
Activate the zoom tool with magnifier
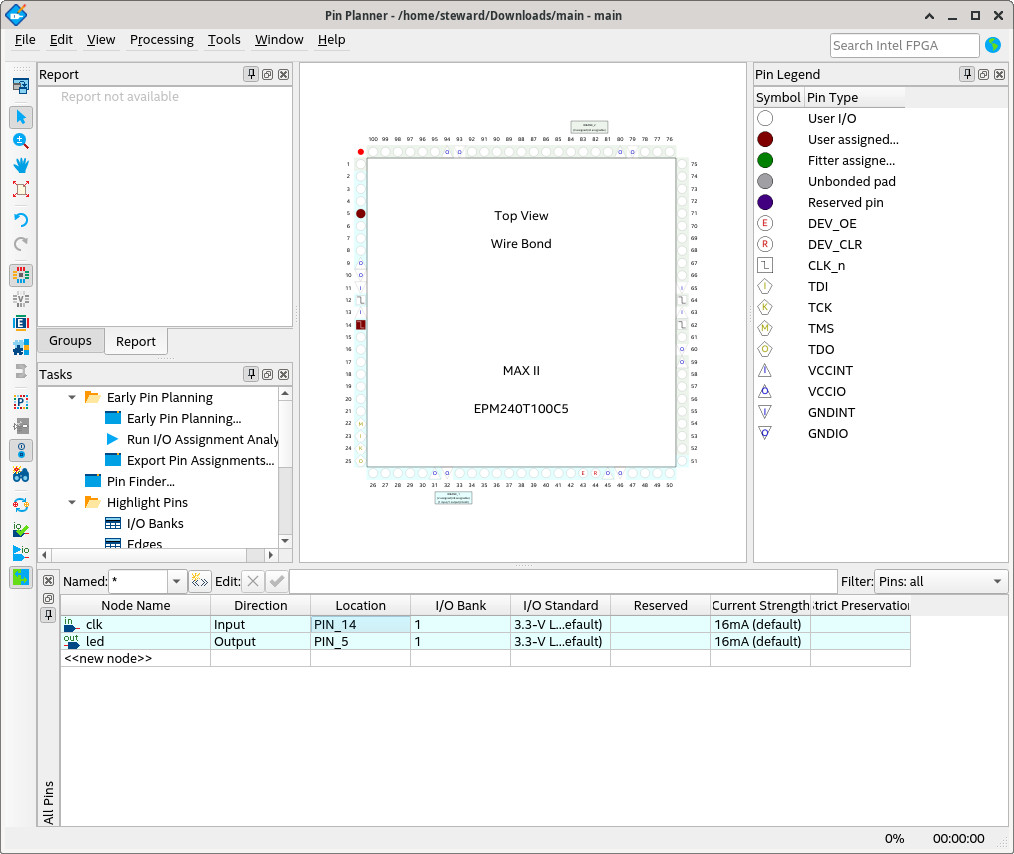click(x=21, y=141)
